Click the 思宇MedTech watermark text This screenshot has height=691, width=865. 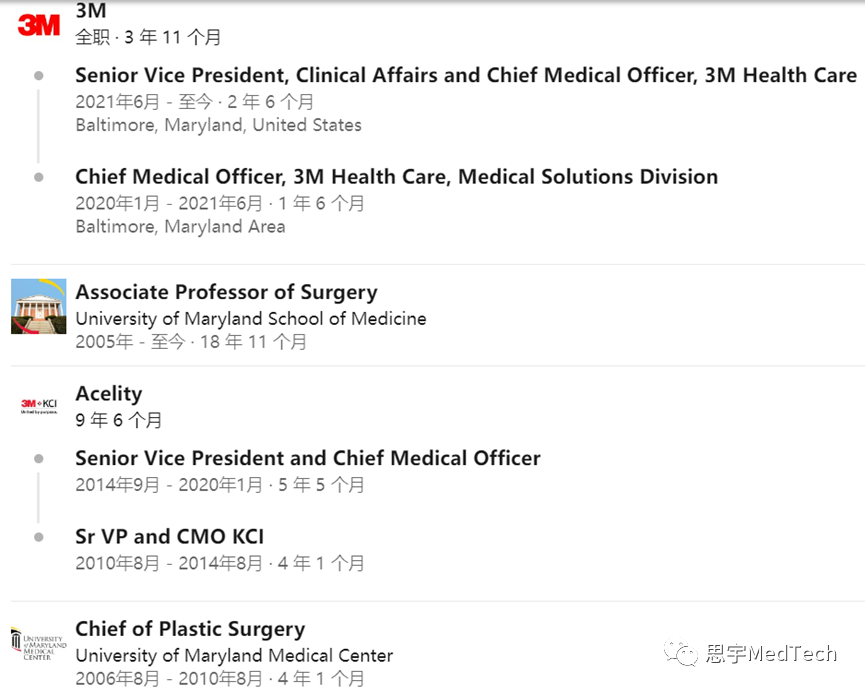[x=771, y=653]
